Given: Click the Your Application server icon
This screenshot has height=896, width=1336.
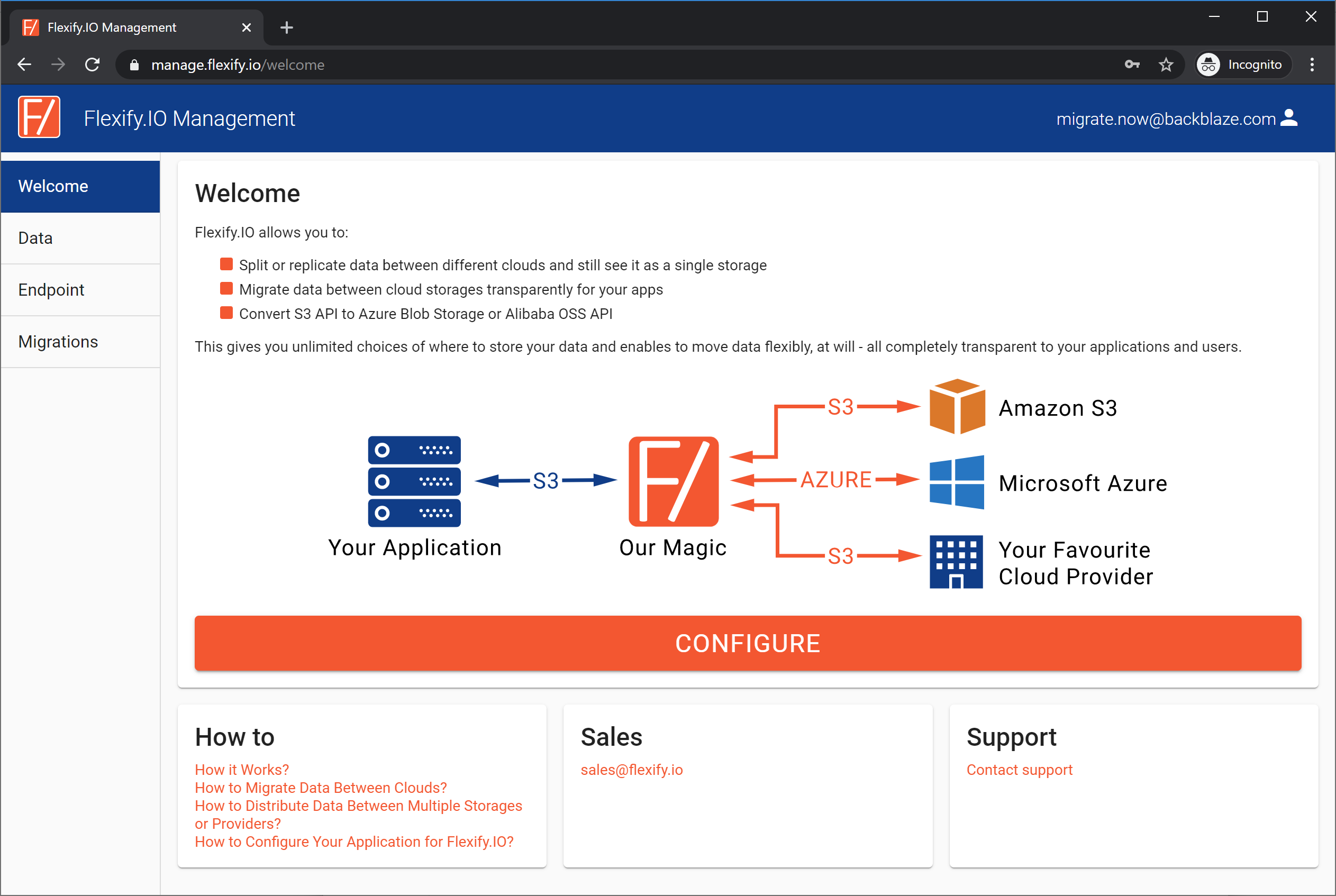Looking at the screenshot, I should tap(414, 481).
